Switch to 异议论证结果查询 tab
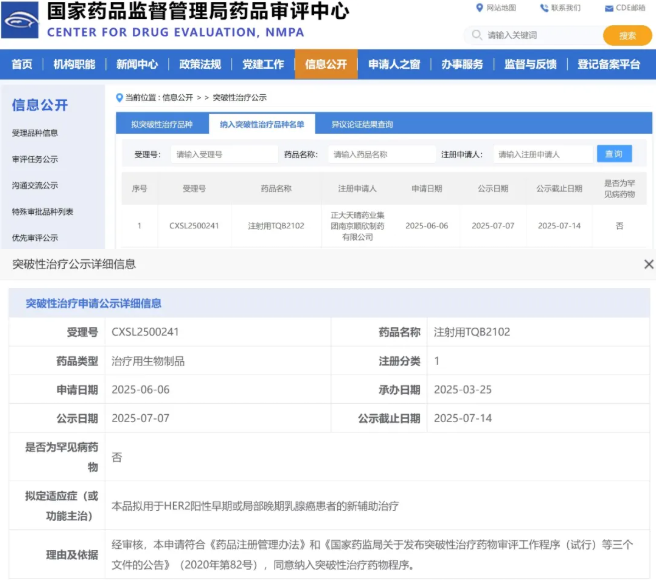Image resolution: width=656 pixels, height=580 pixels. coord(362,125)
